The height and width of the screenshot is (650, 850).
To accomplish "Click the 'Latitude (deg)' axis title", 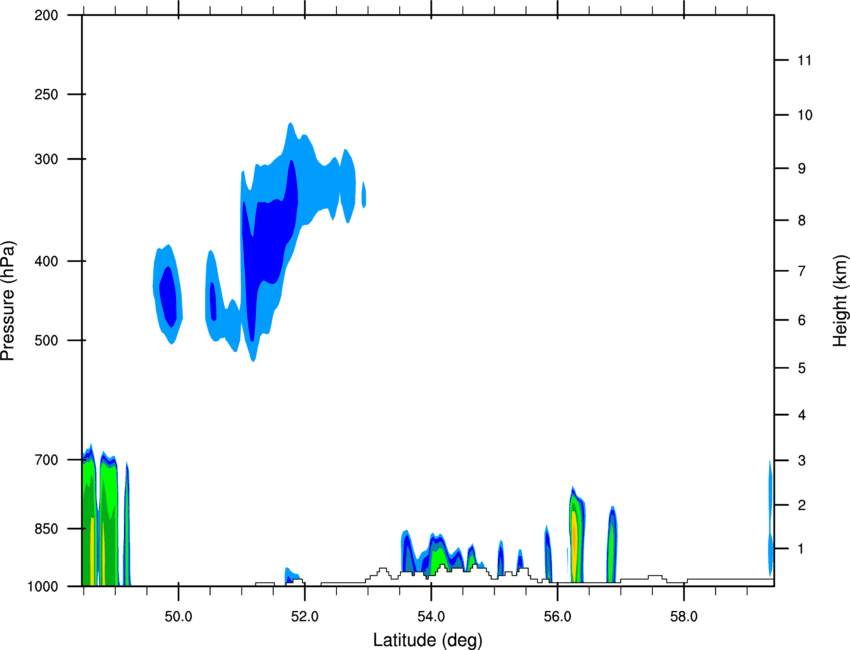I will [x=428, y=640].
